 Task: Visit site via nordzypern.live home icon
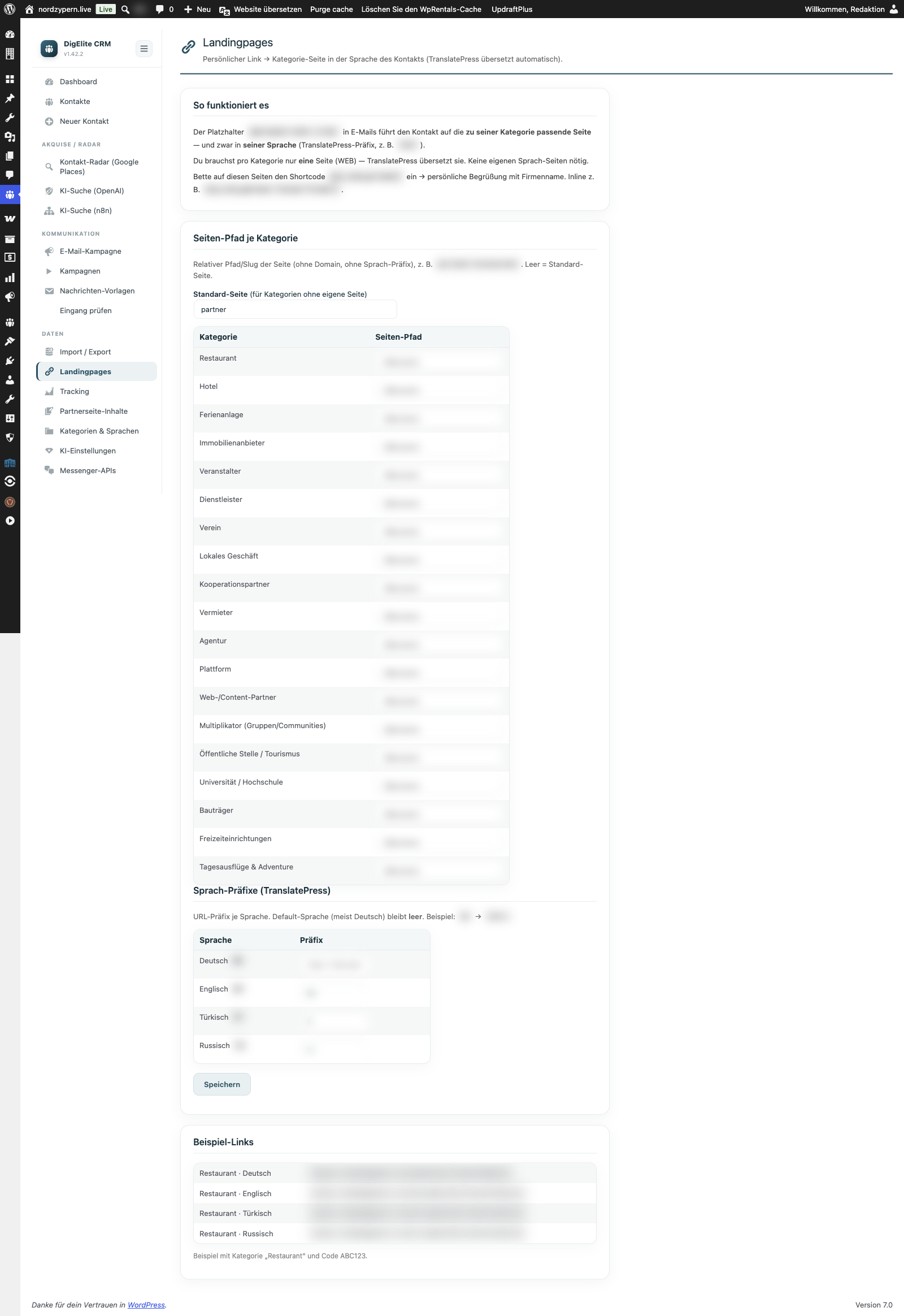point(58,9)
